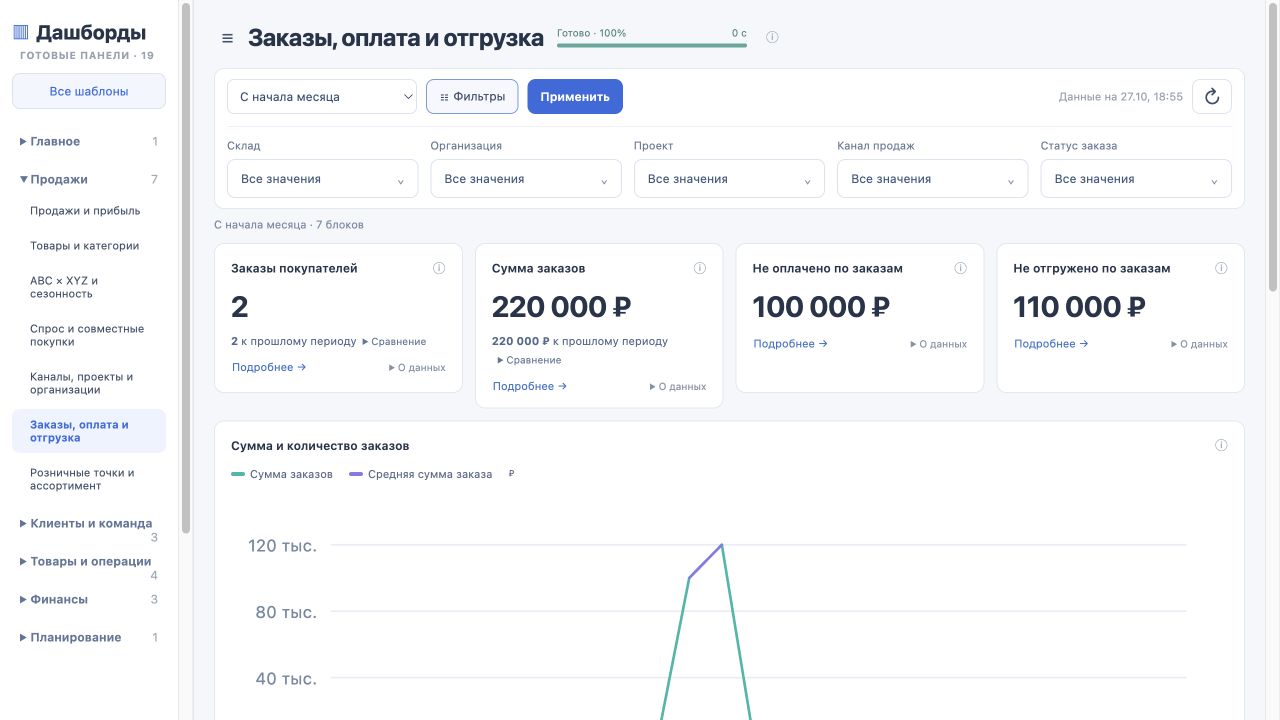This screenshot has height=720, width=1280.
Task: Open Продажи и прибыль dashboard
Action: point(89,211)
